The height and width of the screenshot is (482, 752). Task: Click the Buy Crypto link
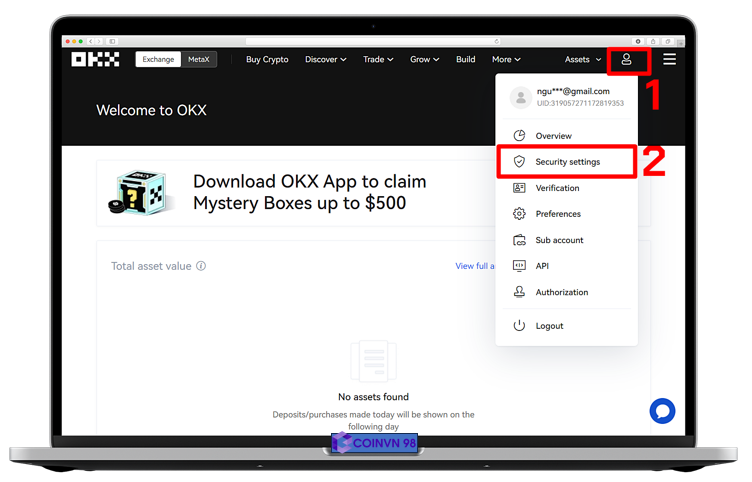coord(267,60)
